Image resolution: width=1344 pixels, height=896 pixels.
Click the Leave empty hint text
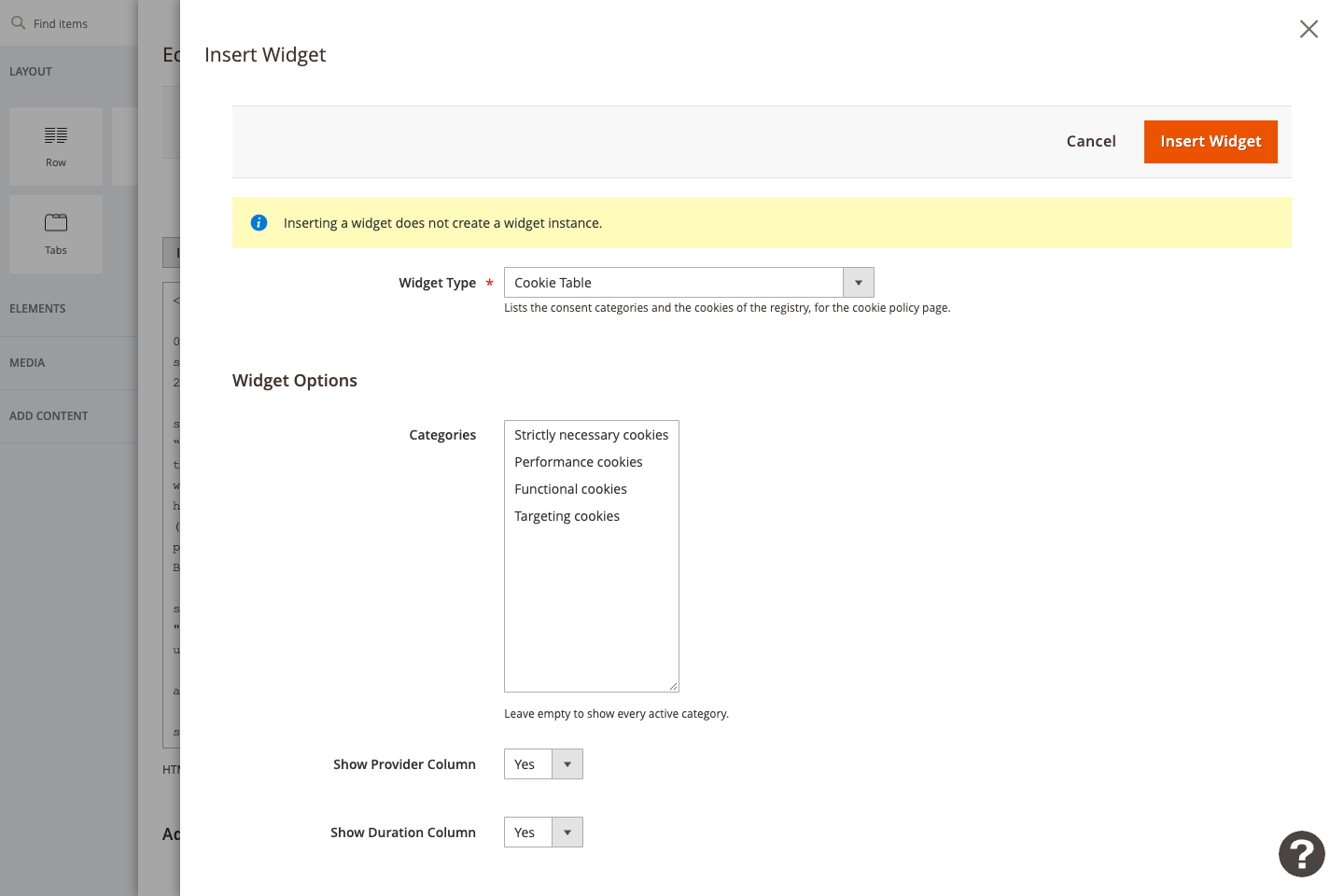click(x=616, y=714)
